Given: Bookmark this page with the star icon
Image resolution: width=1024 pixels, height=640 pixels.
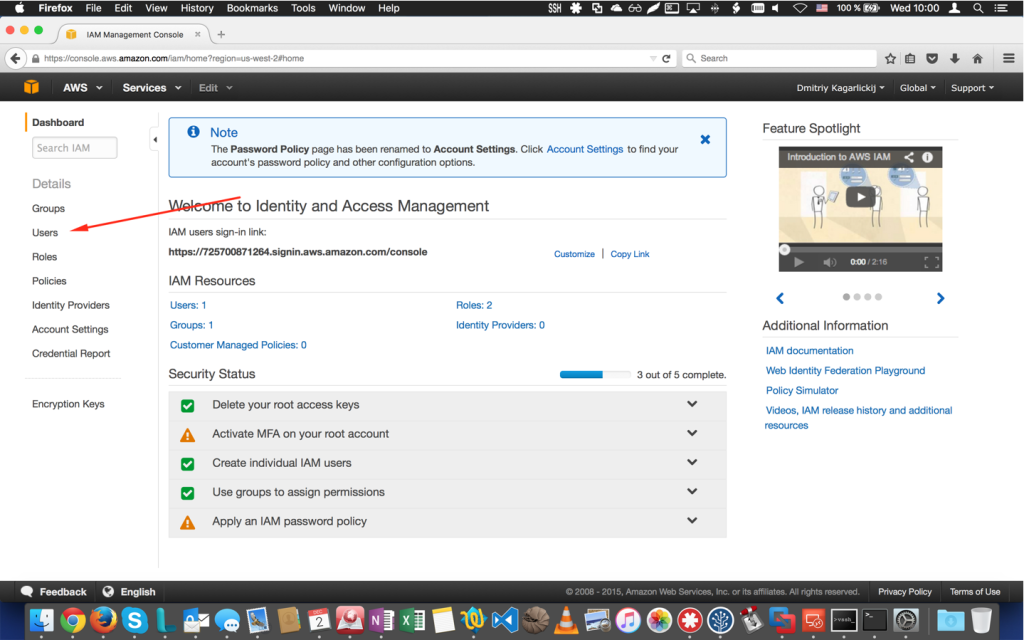Looking at the screenshot, I should point(890,58).
